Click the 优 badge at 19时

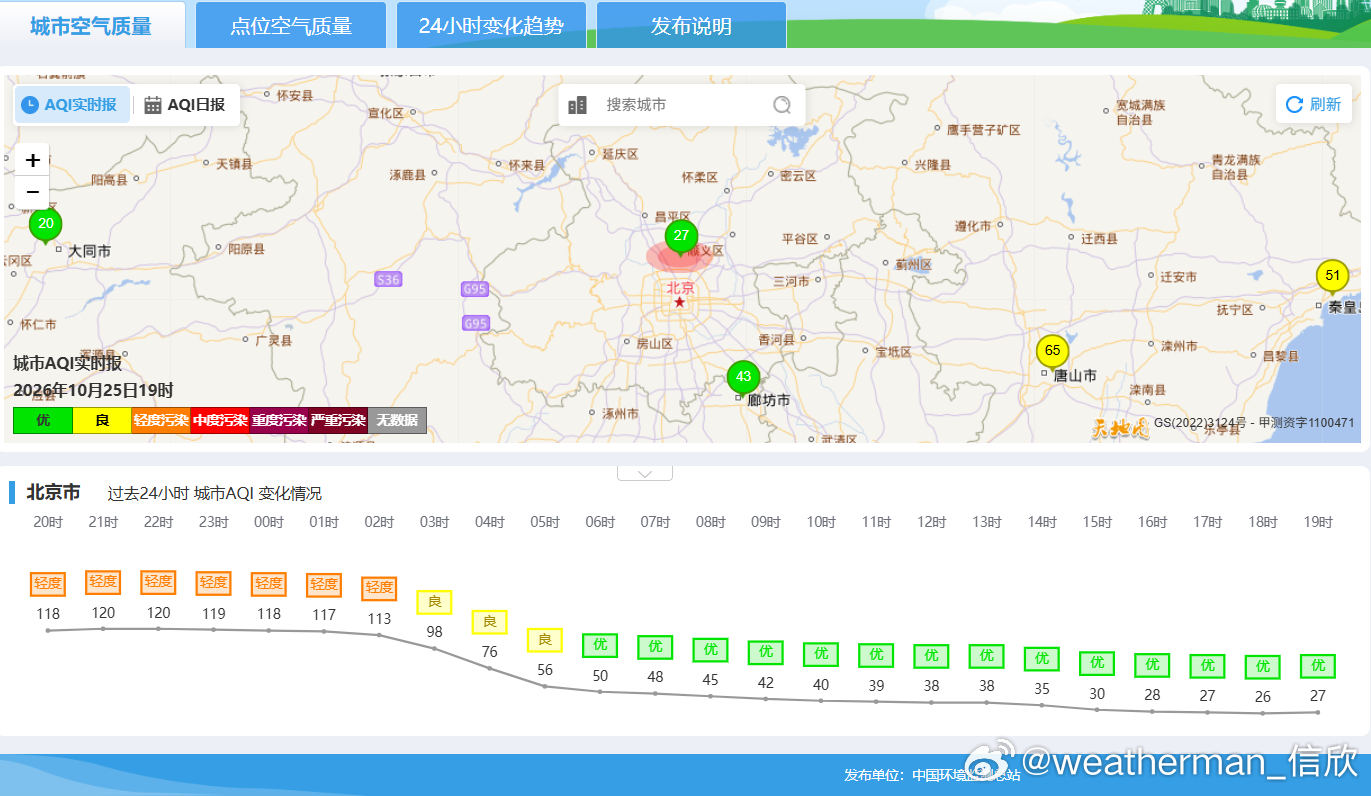1318,666
